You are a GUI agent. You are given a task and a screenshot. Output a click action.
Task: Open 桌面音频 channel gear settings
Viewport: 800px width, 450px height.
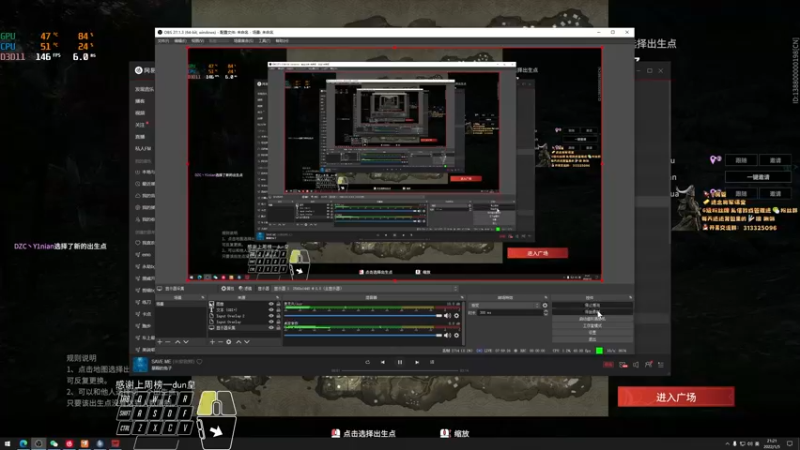tap(456, 335)
